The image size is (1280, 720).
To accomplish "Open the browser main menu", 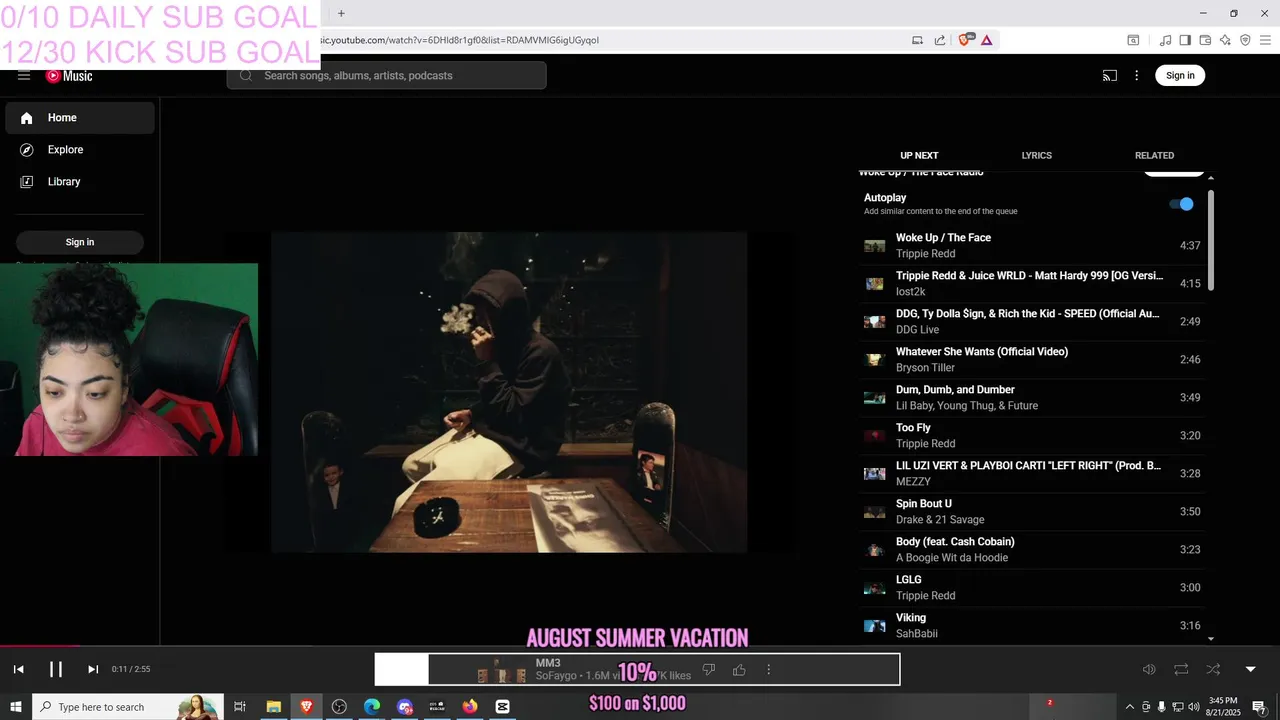I will coord(1265,40).
